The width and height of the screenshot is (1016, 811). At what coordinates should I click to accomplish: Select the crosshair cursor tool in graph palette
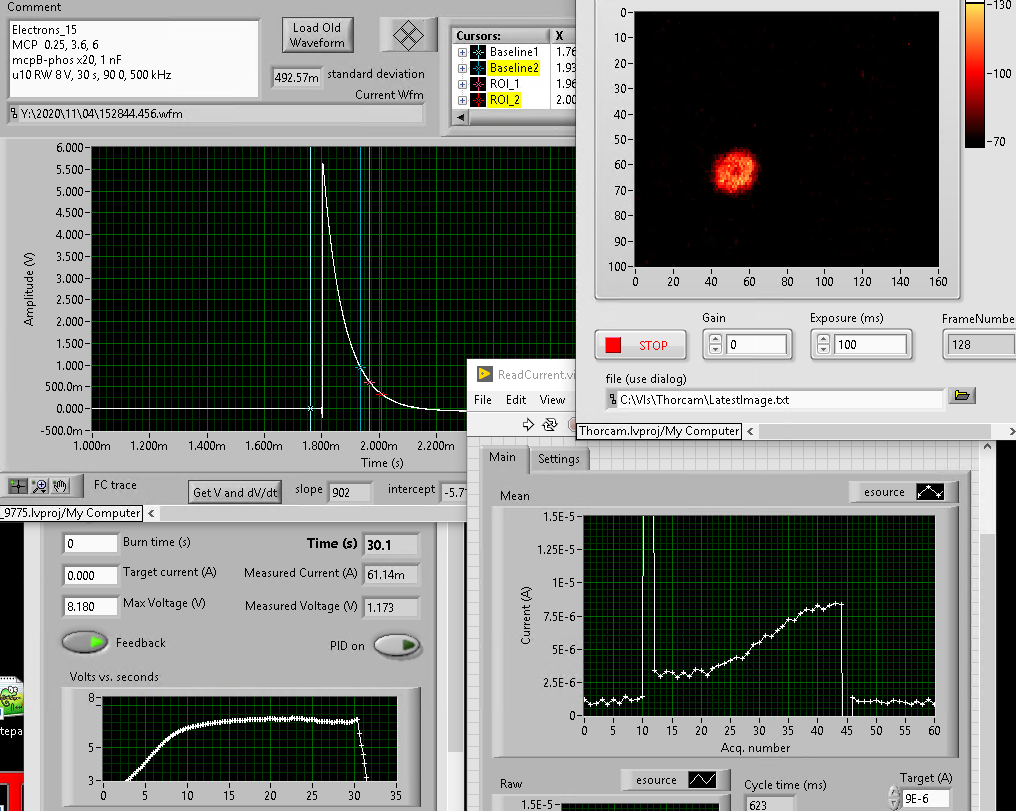pos(17,486)
